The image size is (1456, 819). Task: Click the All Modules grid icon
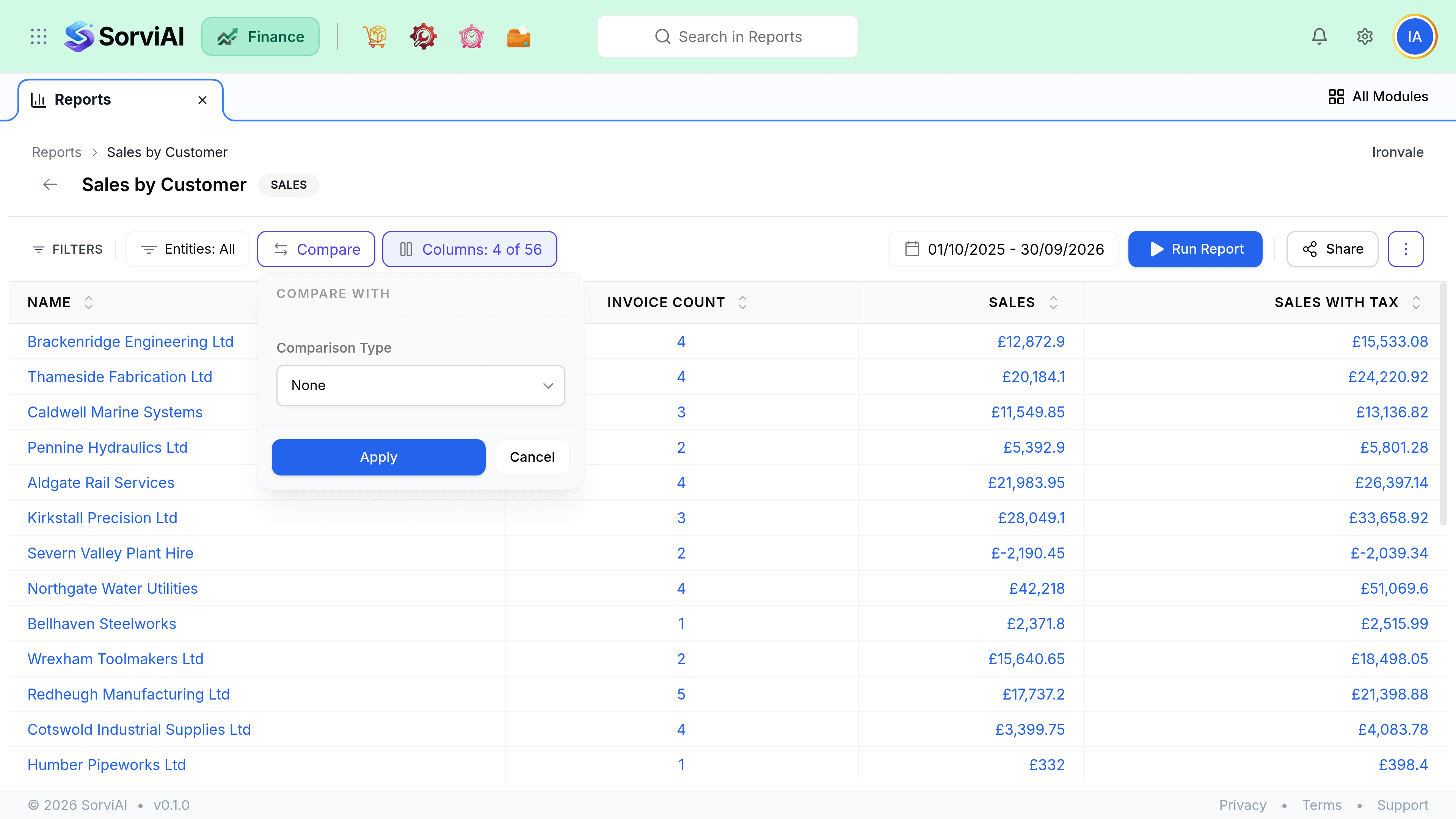pos(1336,97)
